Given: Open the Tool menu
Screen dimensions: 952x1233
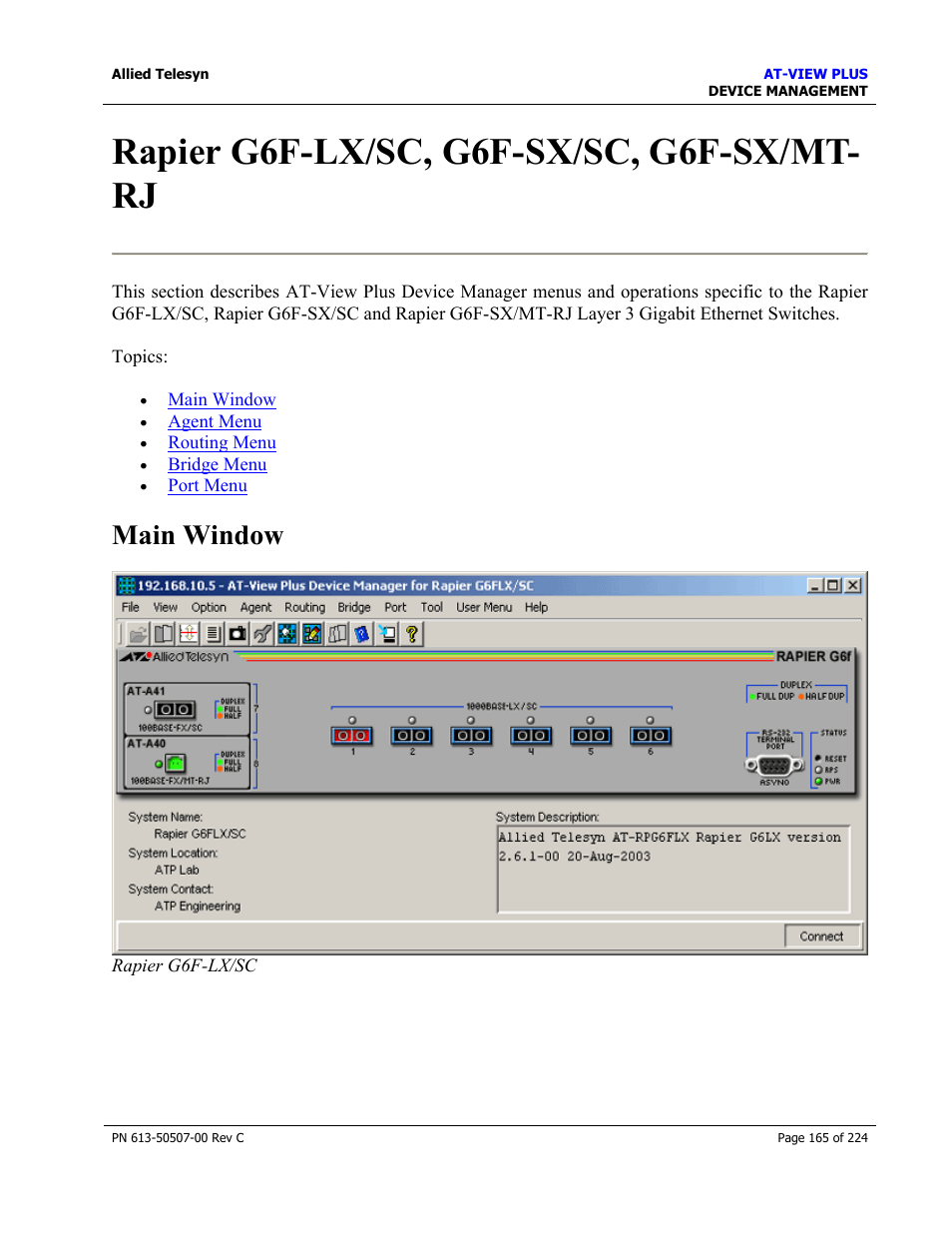Looking at the screenshot, I should click(x=431, y=607).
